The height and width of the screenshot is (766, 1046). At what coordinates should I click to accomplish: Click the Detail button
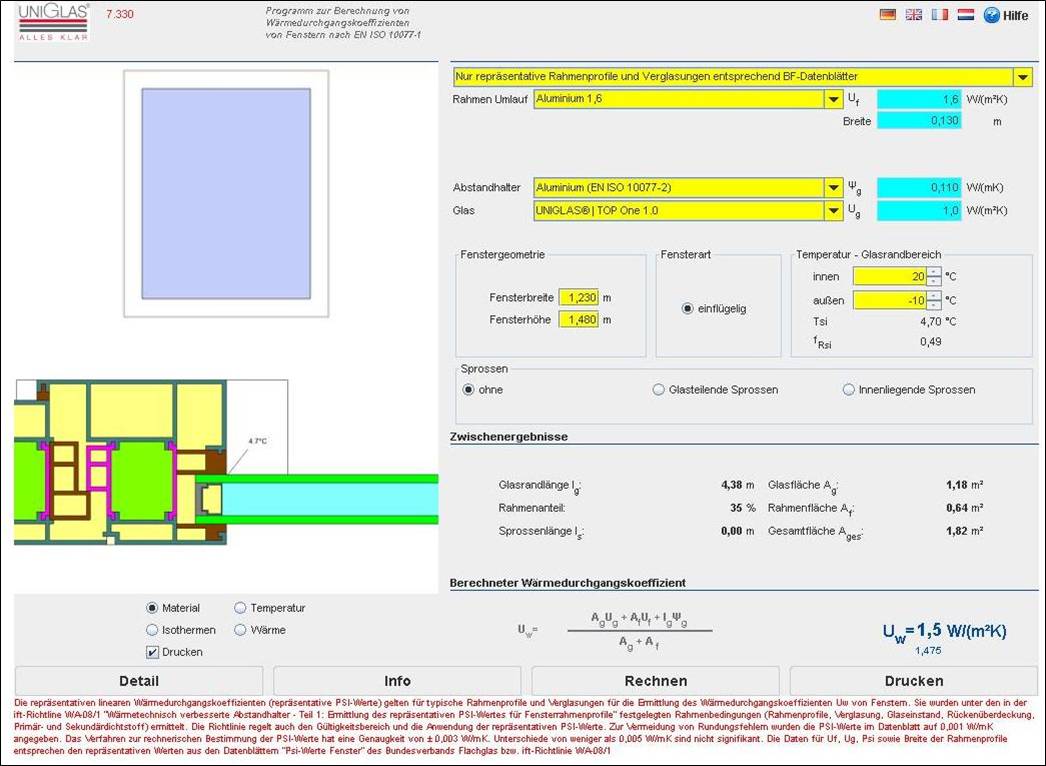click(139, 681)
